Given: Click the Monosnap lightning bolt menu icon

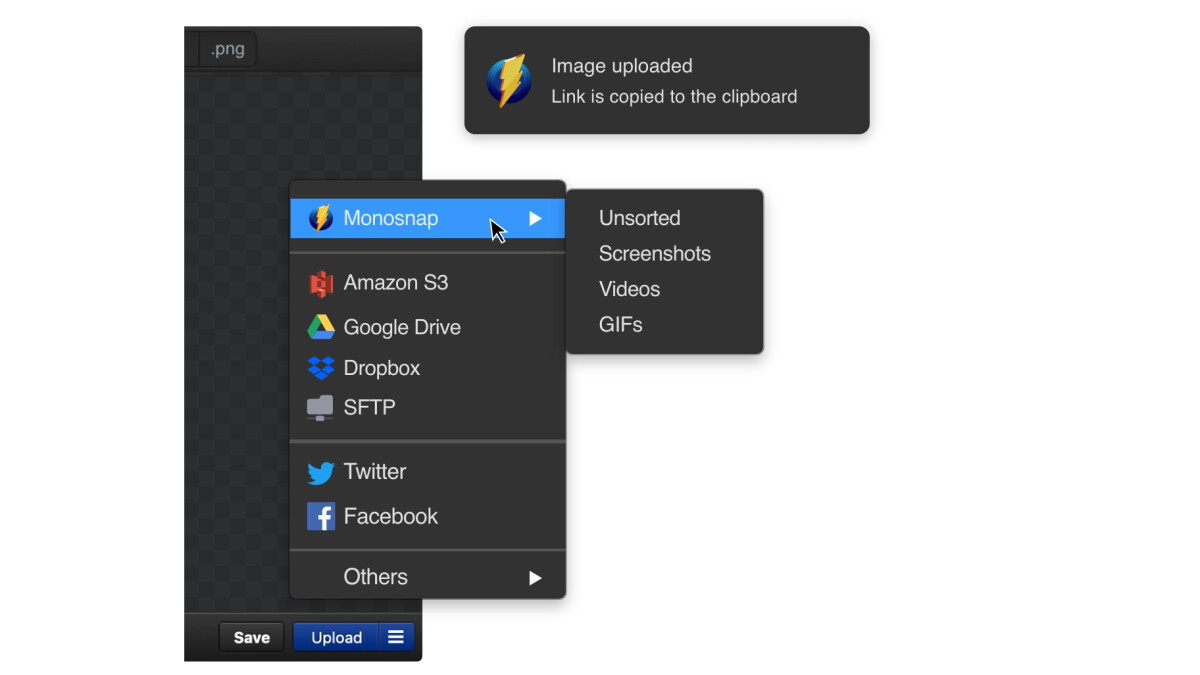Looking at the screenshot, I should pyautogui.click(x=320, y=218).
